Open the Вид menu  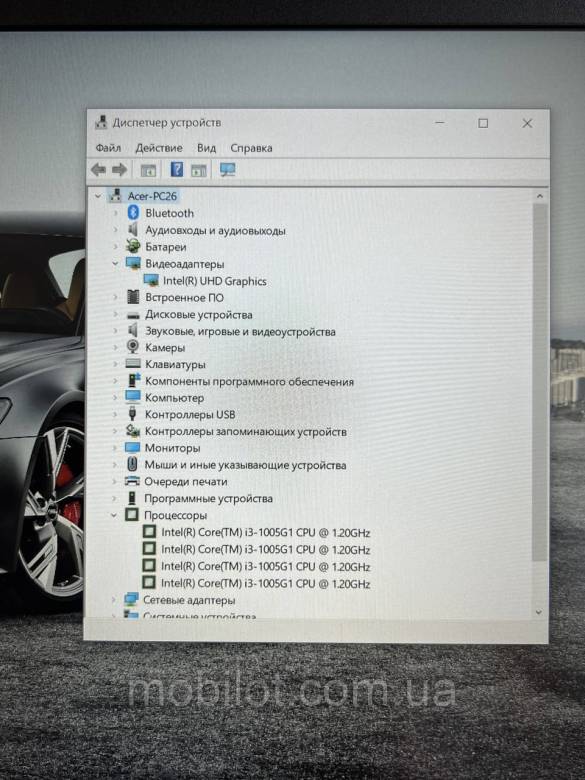206,148
